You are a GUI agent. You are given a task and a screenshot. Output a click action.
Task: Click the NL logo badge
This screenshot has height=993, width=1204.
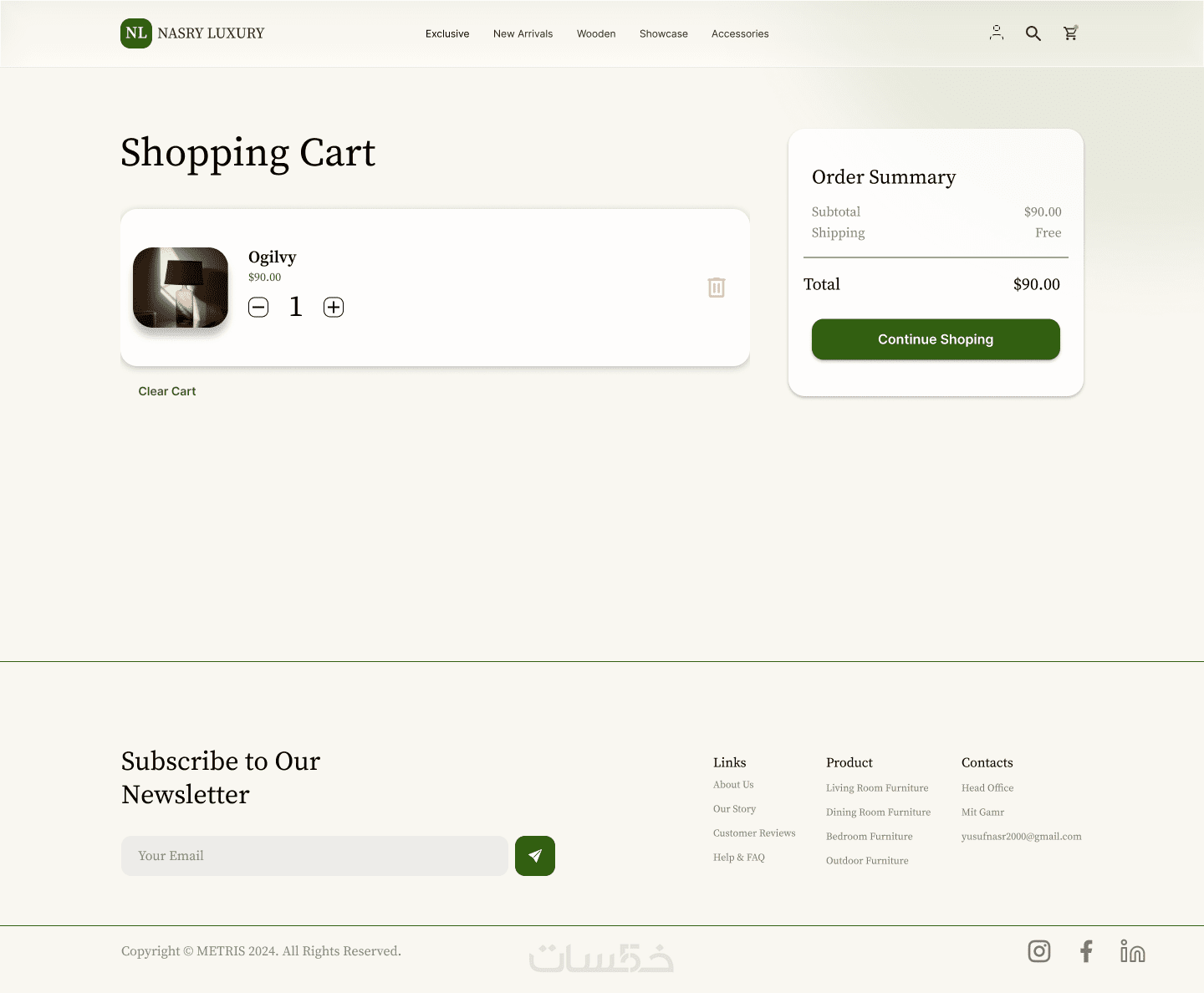pos(136,33)
